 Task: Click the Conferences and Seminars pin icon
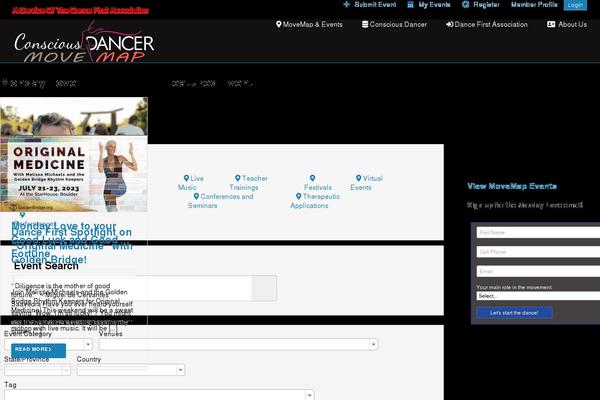point(196,196)
